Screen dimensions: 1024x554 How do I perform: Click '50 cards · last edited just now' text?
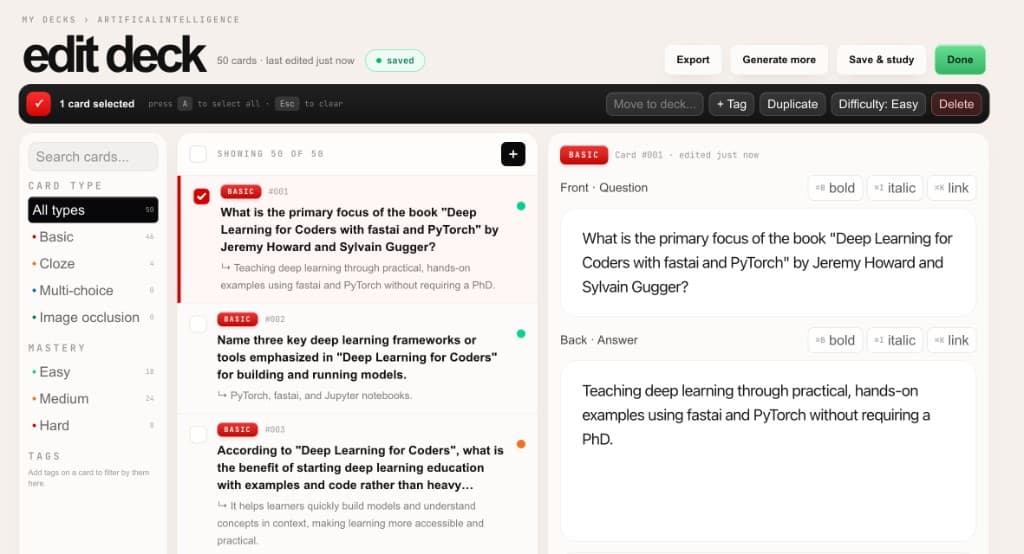pos(285,60)
